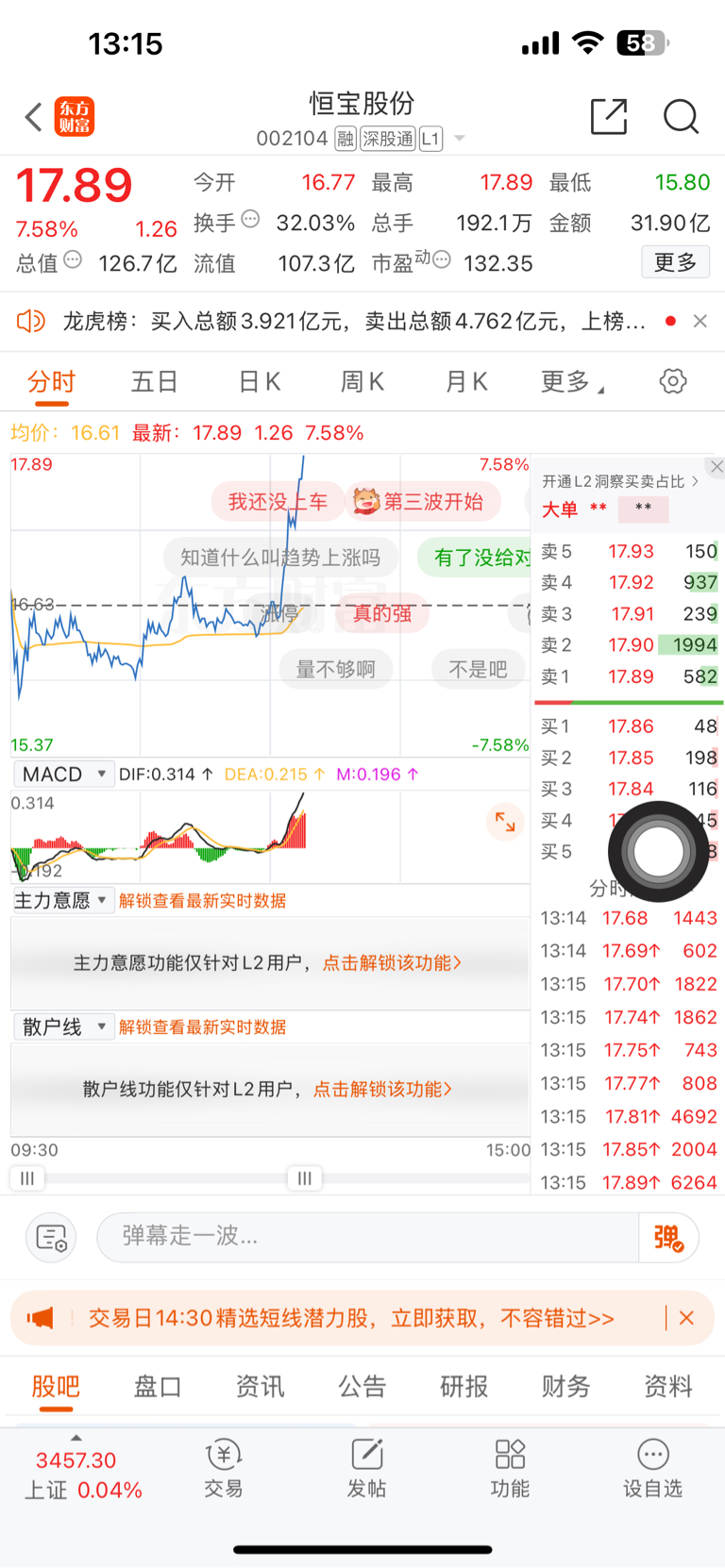This screenshot has height=1568, width=725.
Task: Tap the L1 level badge
Action: point(430,140)
